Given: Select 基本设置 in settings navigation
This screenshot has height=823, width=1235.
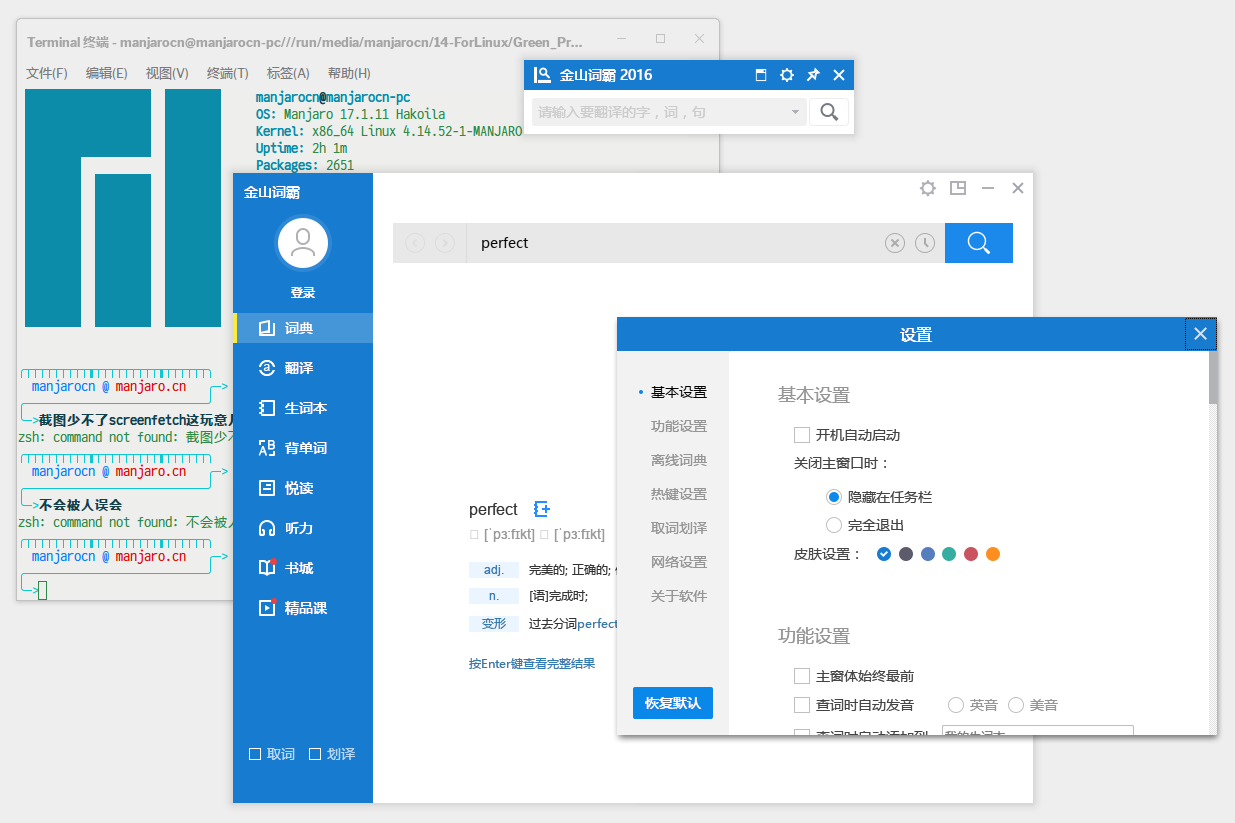Looking at the screenshot, I should [679, 392].
